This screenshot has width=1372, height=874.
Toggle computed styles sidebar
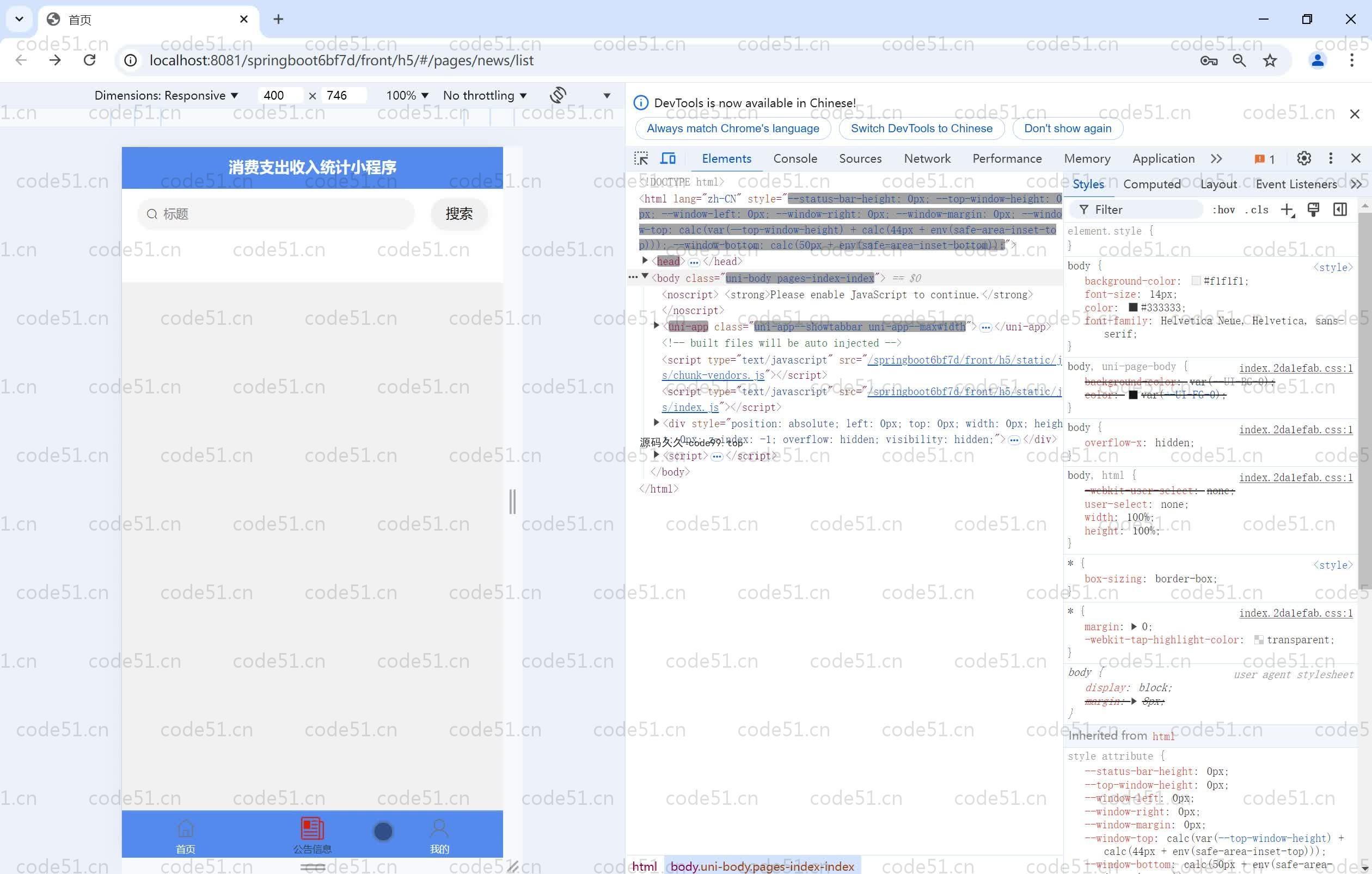click(1340, 210)
